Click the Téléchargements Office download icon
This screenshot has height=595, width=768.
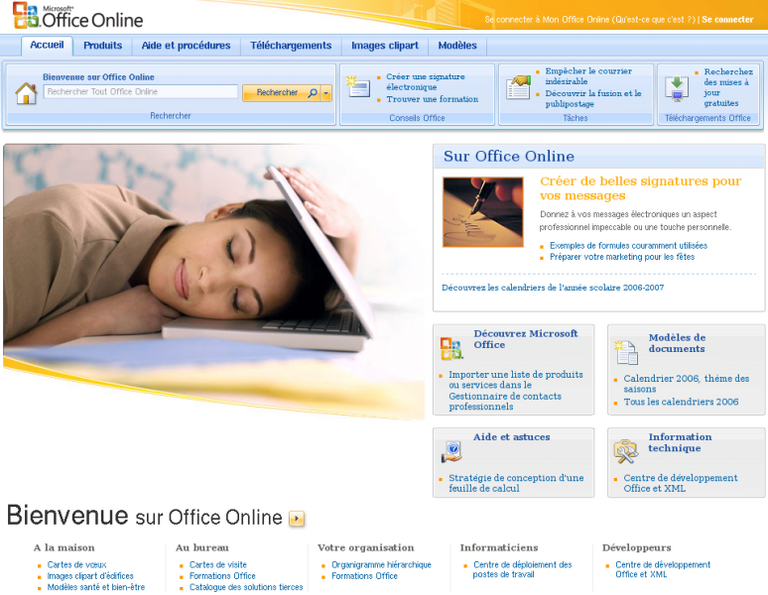click(677, 88)
